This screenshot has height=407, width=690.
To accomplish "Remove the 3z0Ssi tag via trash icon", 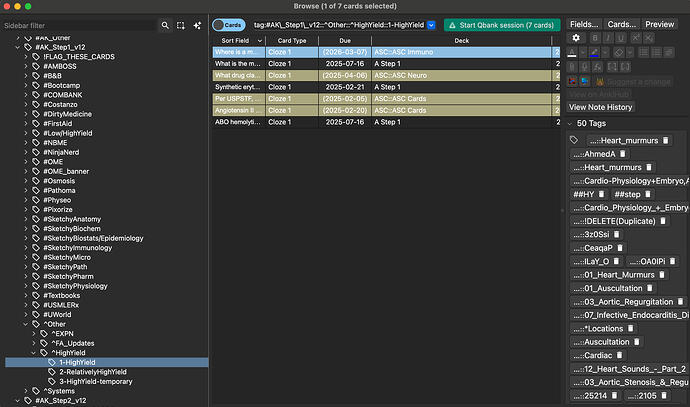I will tap(617, 235).
